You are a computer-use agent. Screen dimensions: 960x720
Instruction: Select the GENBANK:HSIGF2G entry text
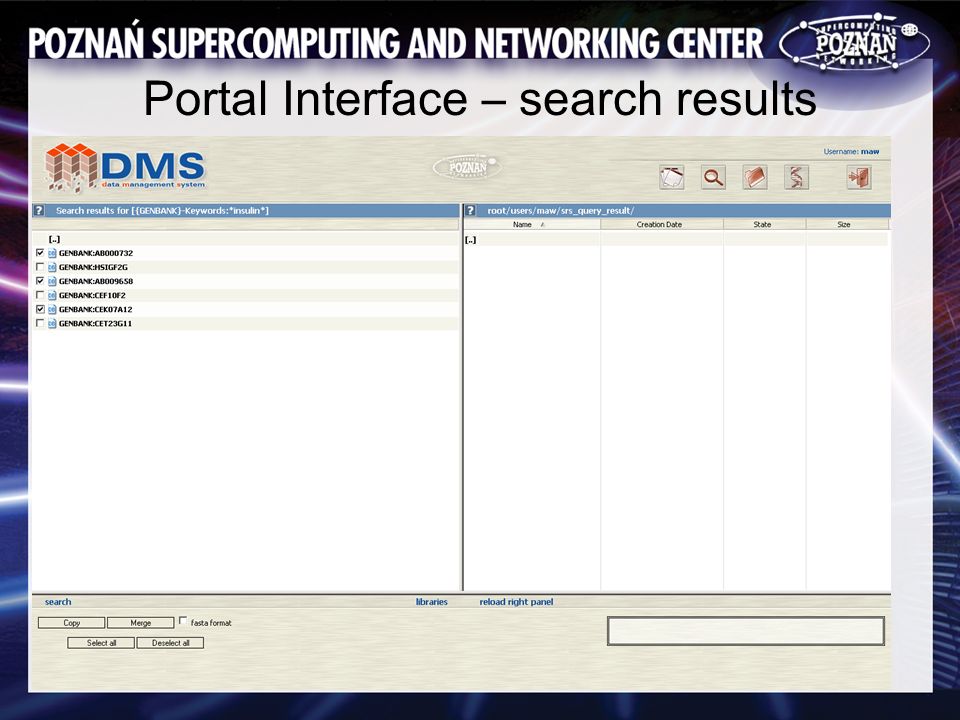[93, 267]
